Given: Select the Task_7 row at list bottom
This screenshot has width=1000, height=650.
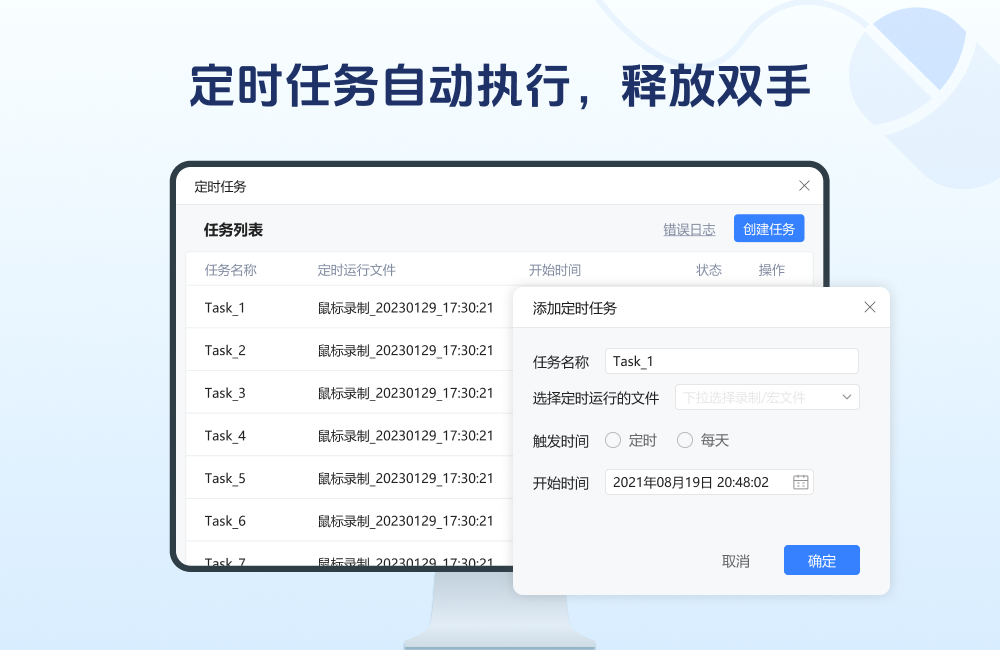Looking at the screenshot, I should click(225, 562).
